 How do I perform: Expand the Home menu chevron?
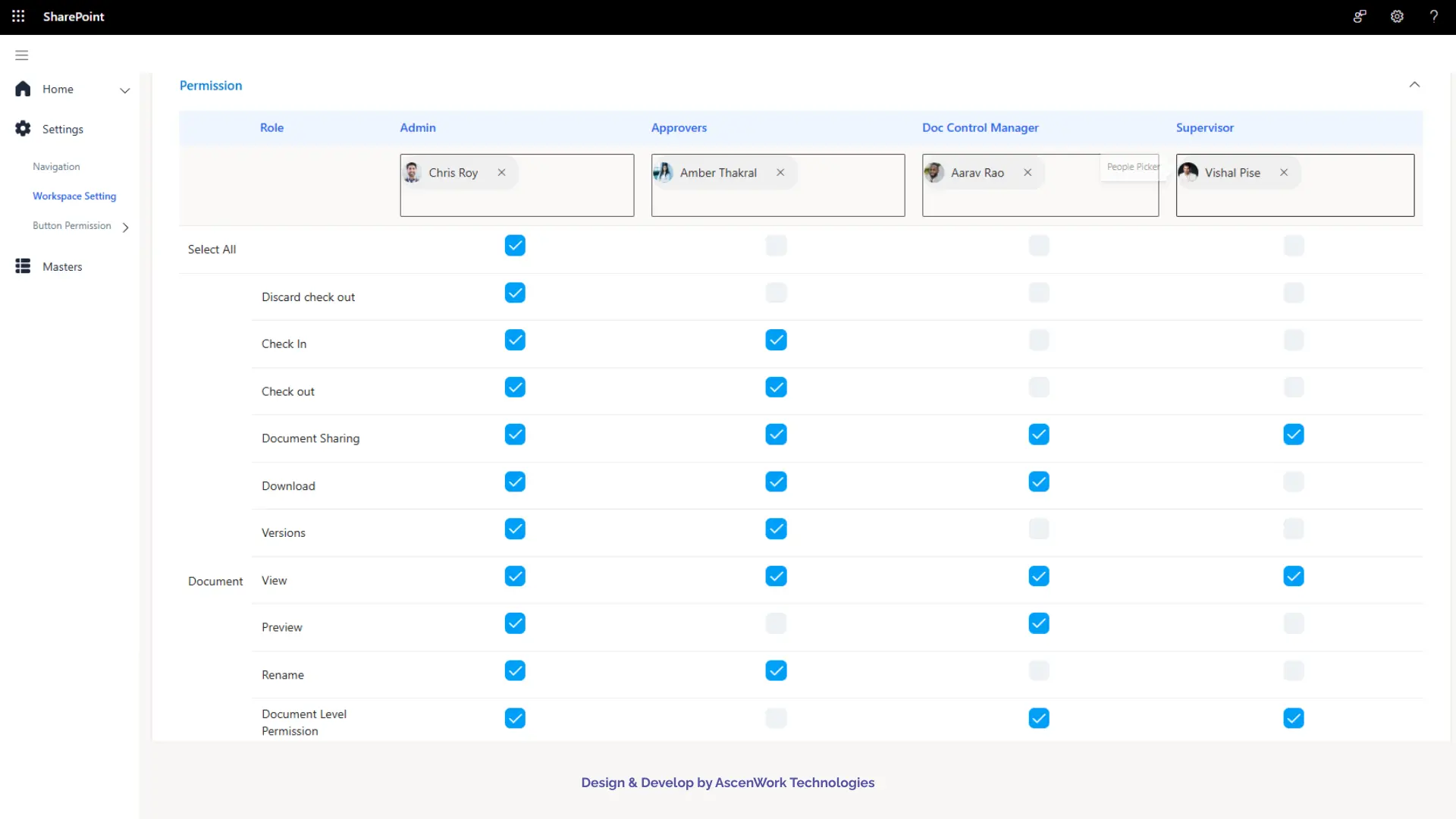click(125, 90)
